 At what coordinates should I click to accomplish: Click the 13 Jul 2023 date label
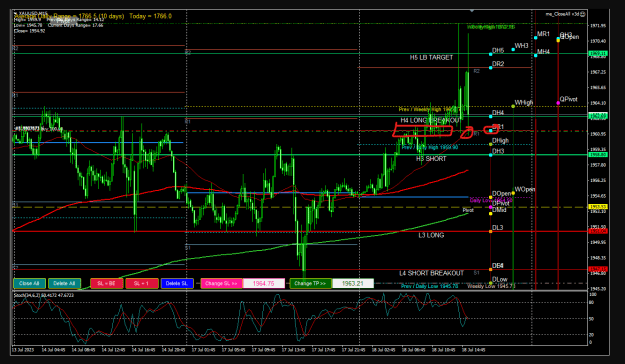(23, 350)
